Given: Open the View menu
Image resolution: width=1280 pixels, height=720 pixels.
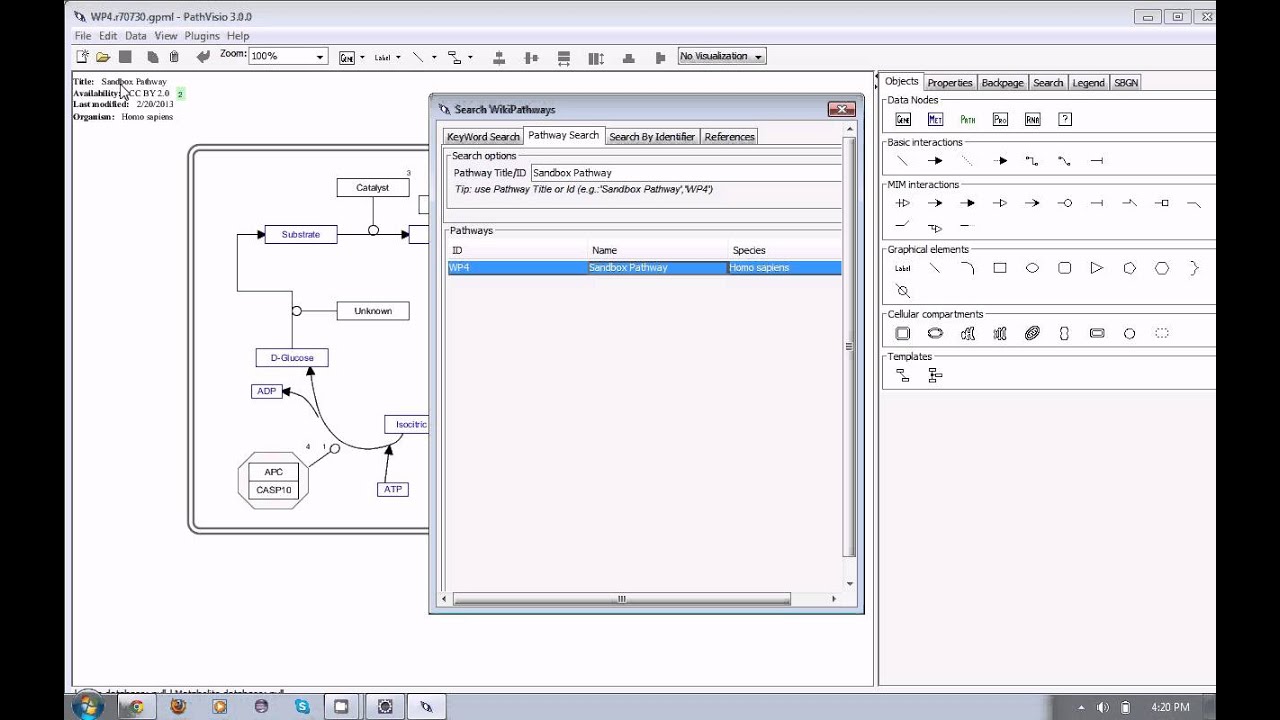Looking at the screenshot, I should click(166, 36).
